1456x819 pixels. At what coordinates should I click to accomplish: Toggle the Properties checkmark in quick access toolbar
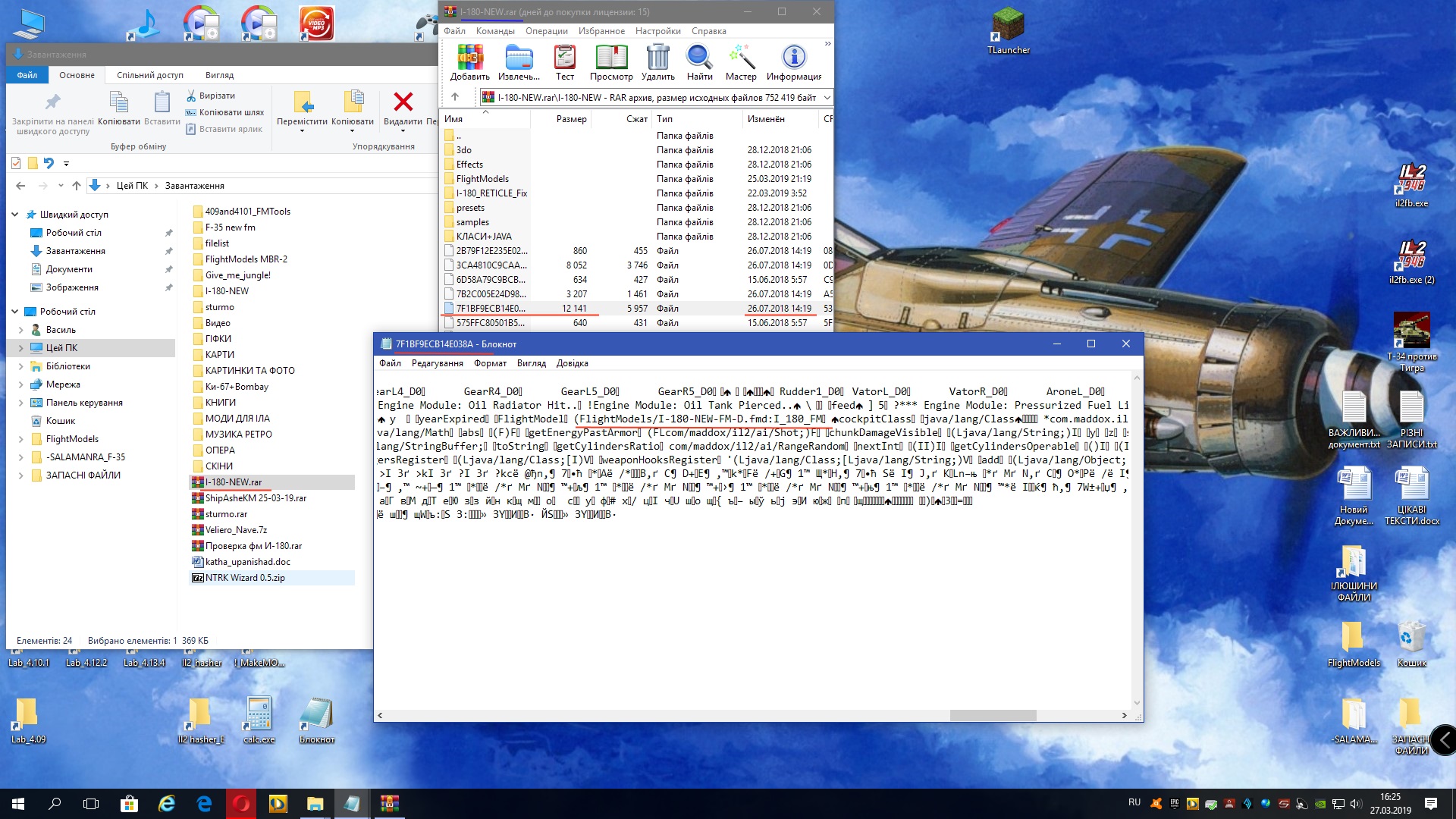point(17,163)
